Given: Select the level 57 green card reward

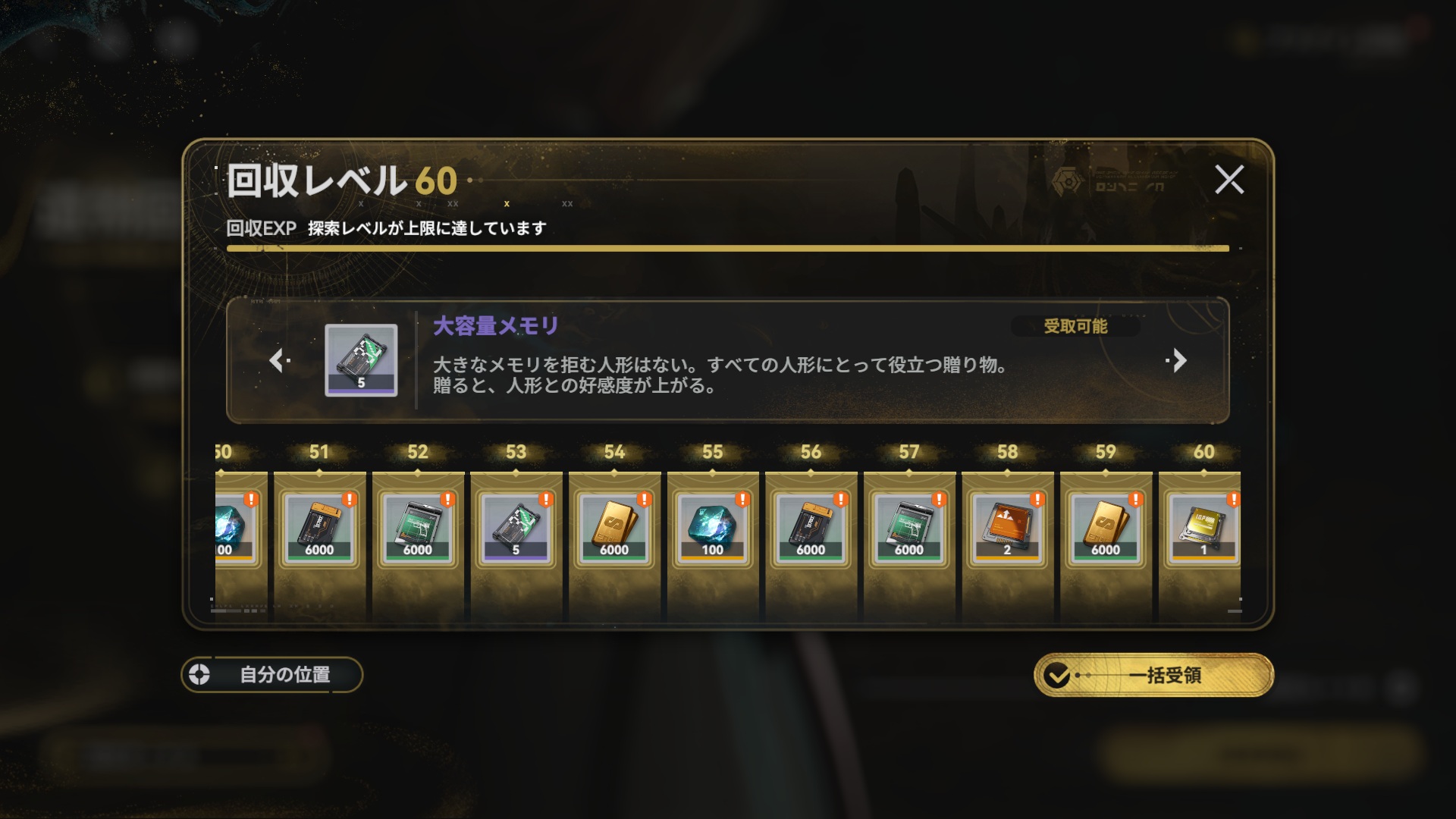Looking at the screenshot, I should click(909, 528).
